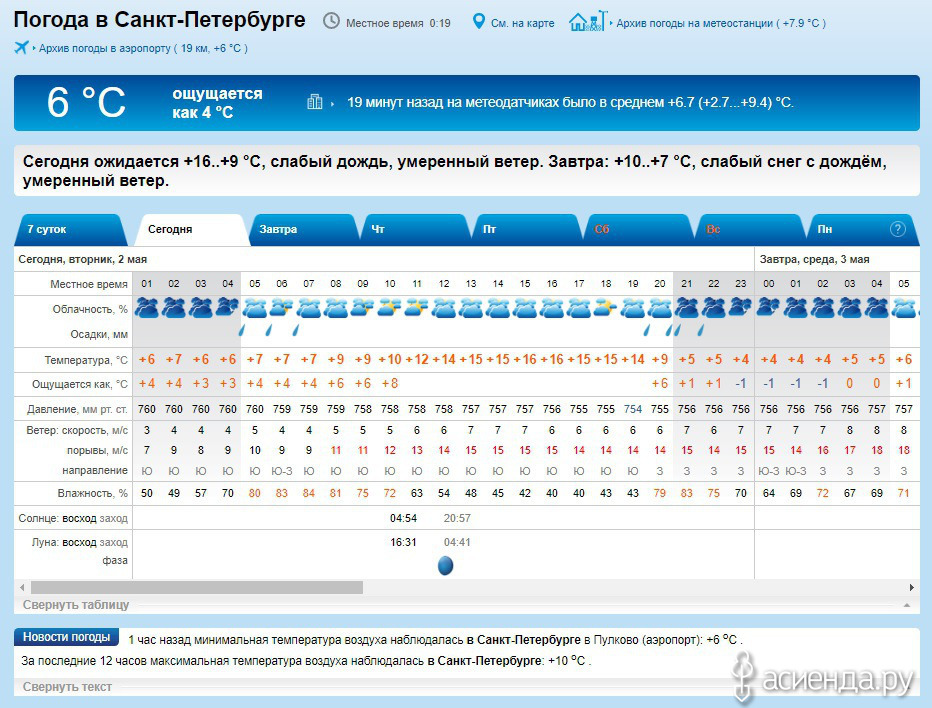
Task: Open Архив погоды на метеостанции link
Action: 694,23
